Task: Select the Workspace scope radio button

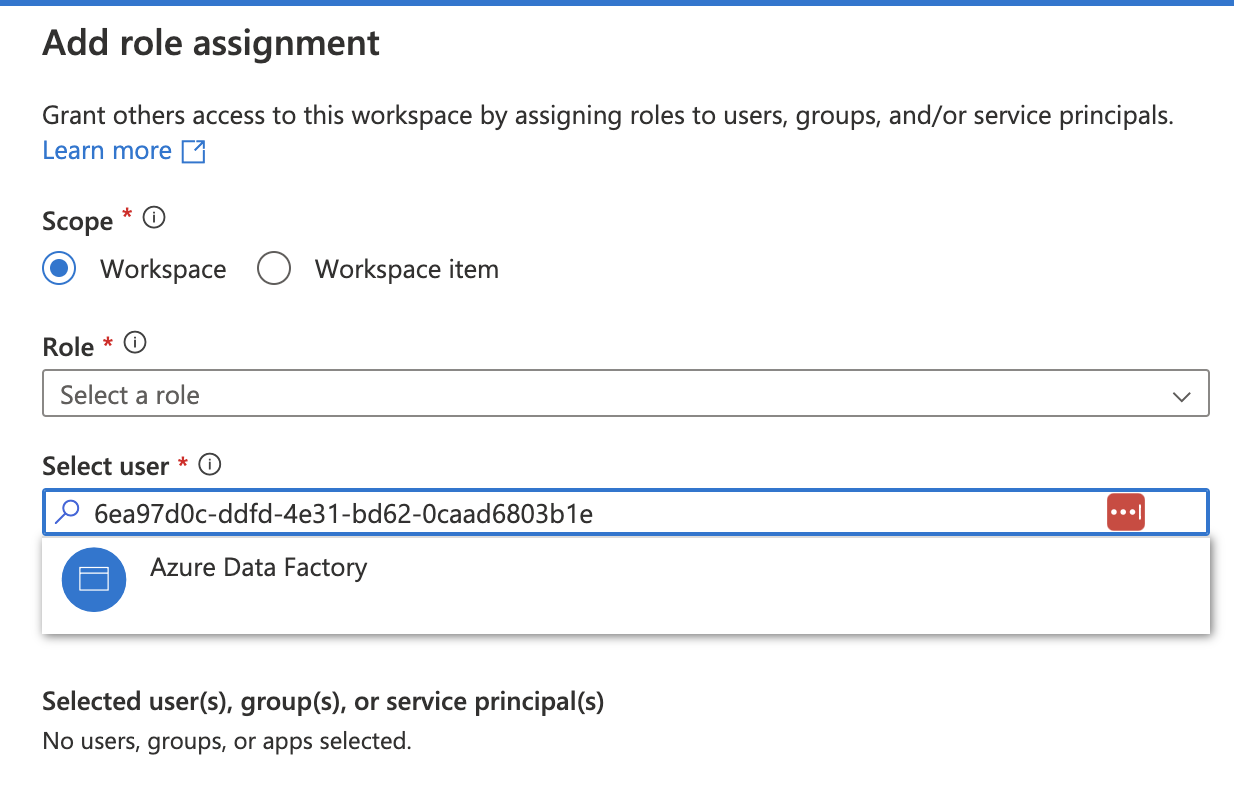Action: tap(59, 268)
